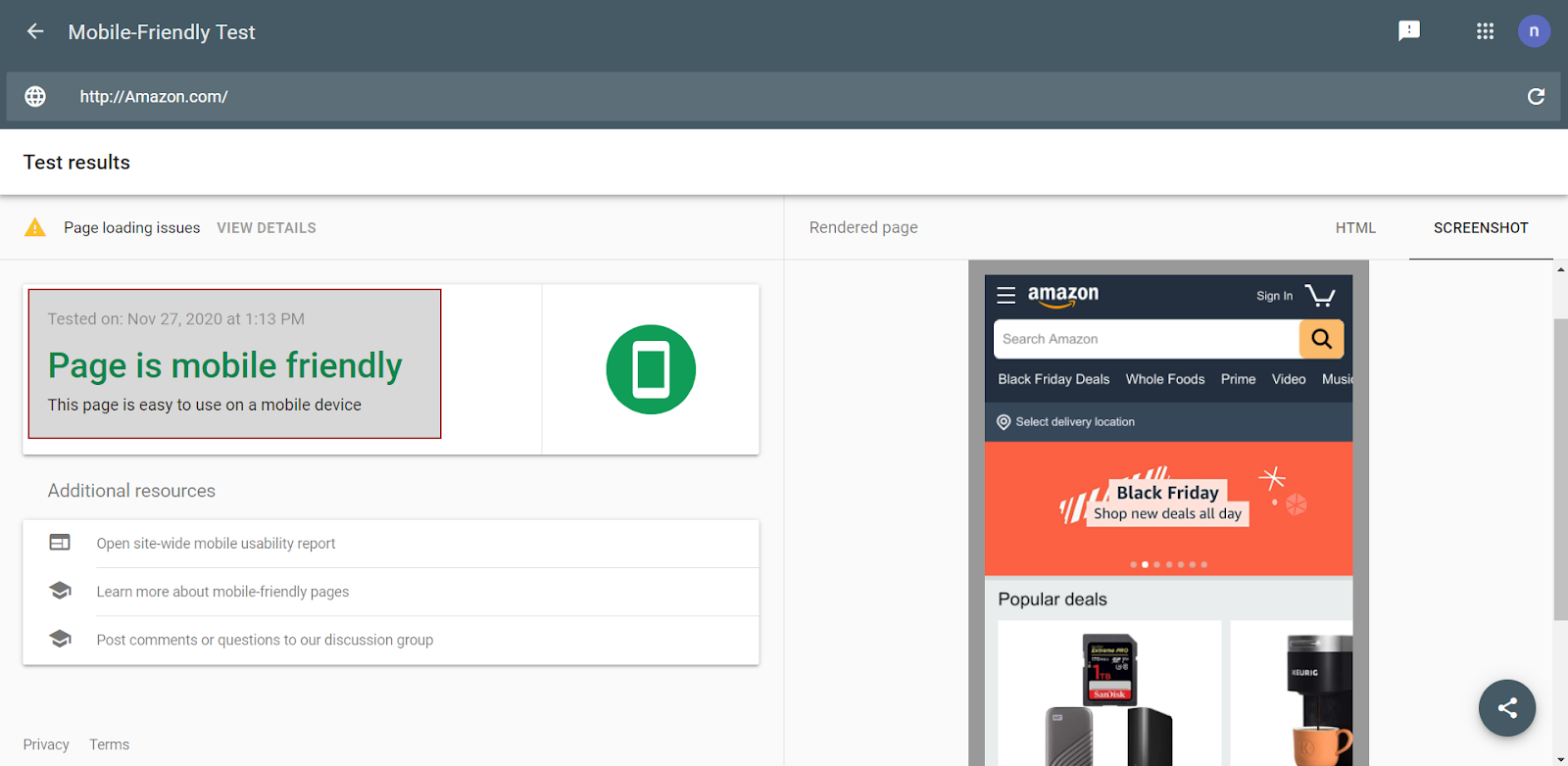Switch to the SCREENSHOT tab
The image size is (1568, 766).
tap(1481, 227)
